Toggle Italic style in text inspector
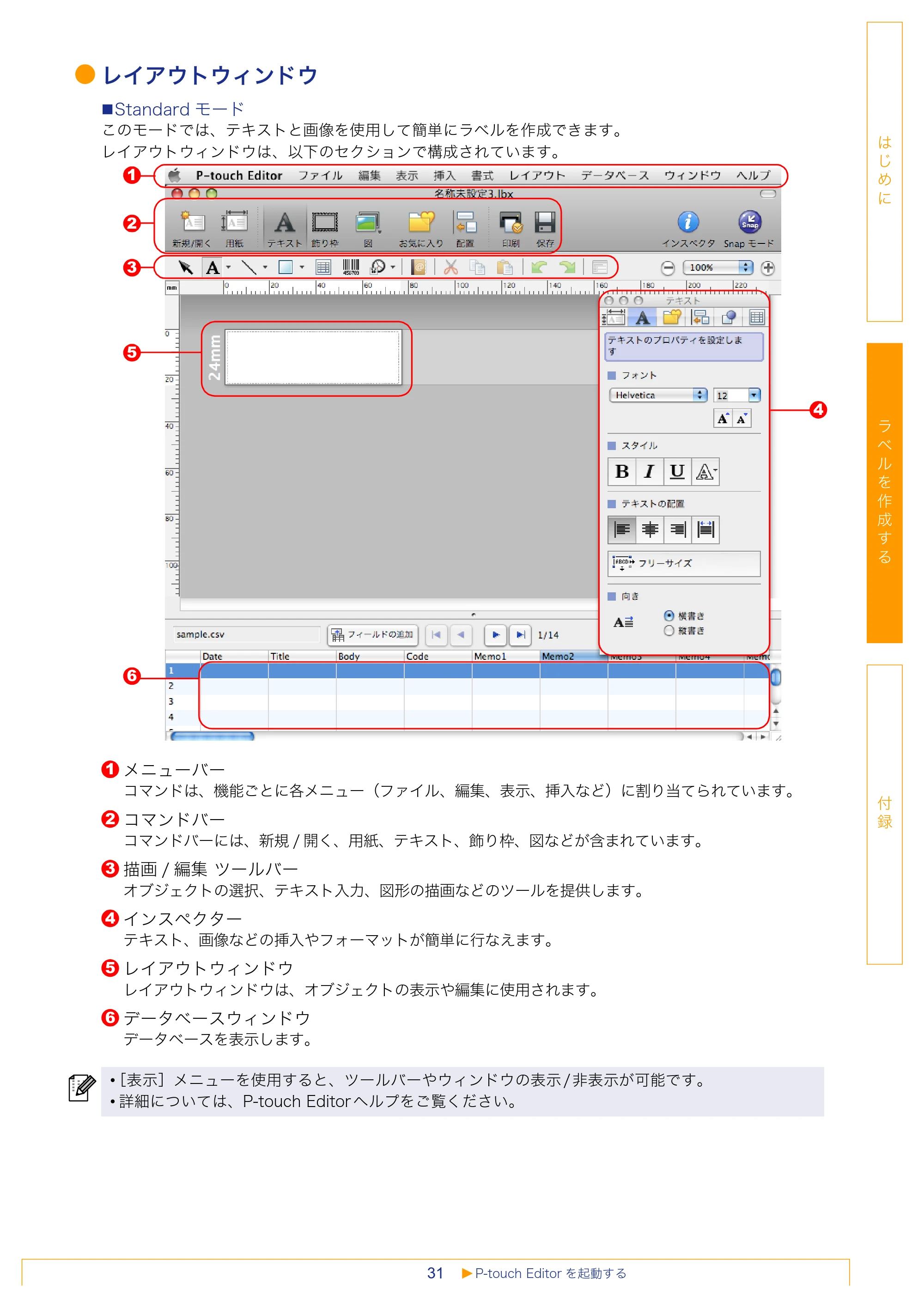 click(649, 472)
